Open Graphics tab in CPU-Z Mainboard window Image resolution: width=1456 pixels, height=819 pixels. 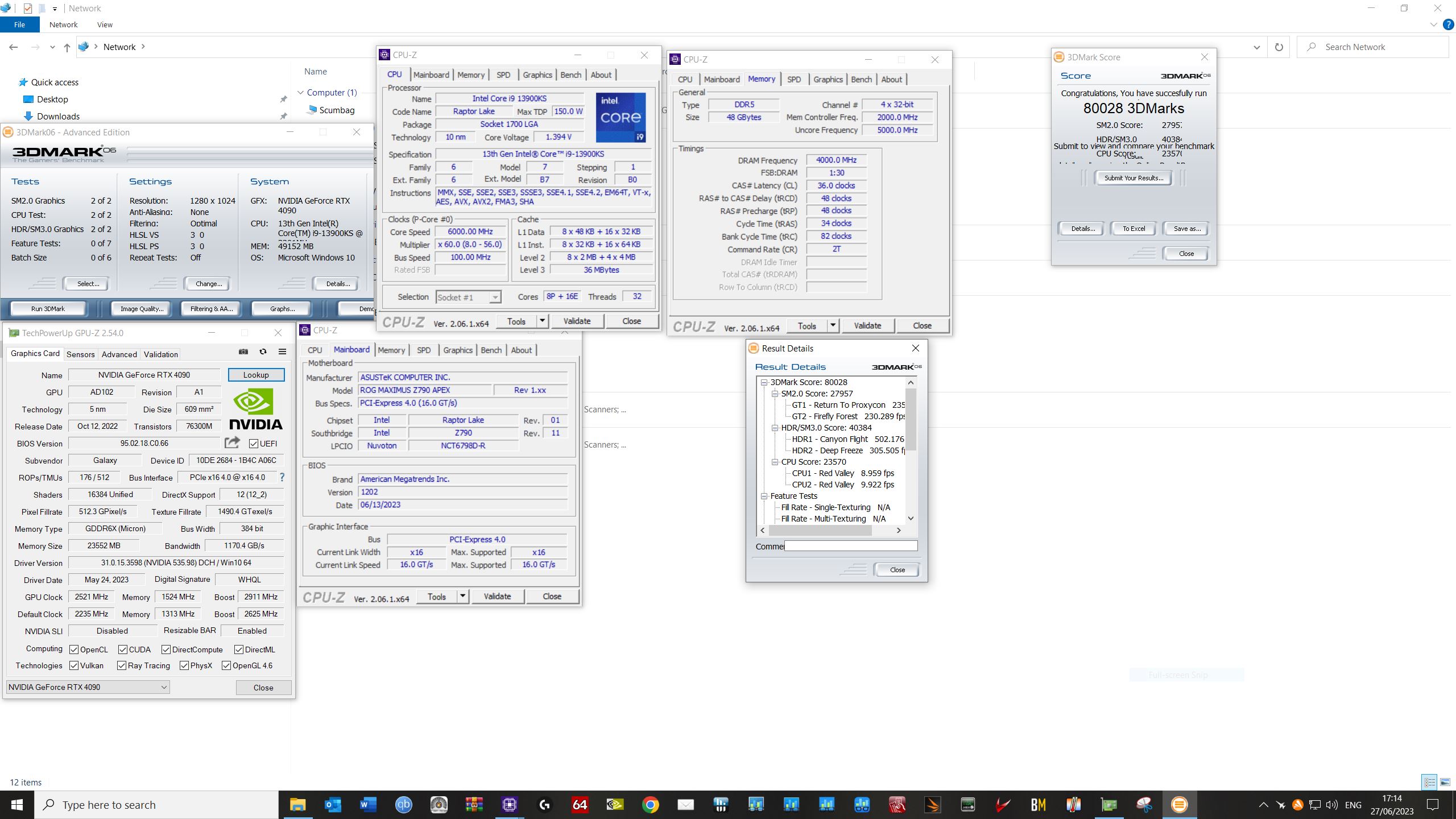[458, 350]
